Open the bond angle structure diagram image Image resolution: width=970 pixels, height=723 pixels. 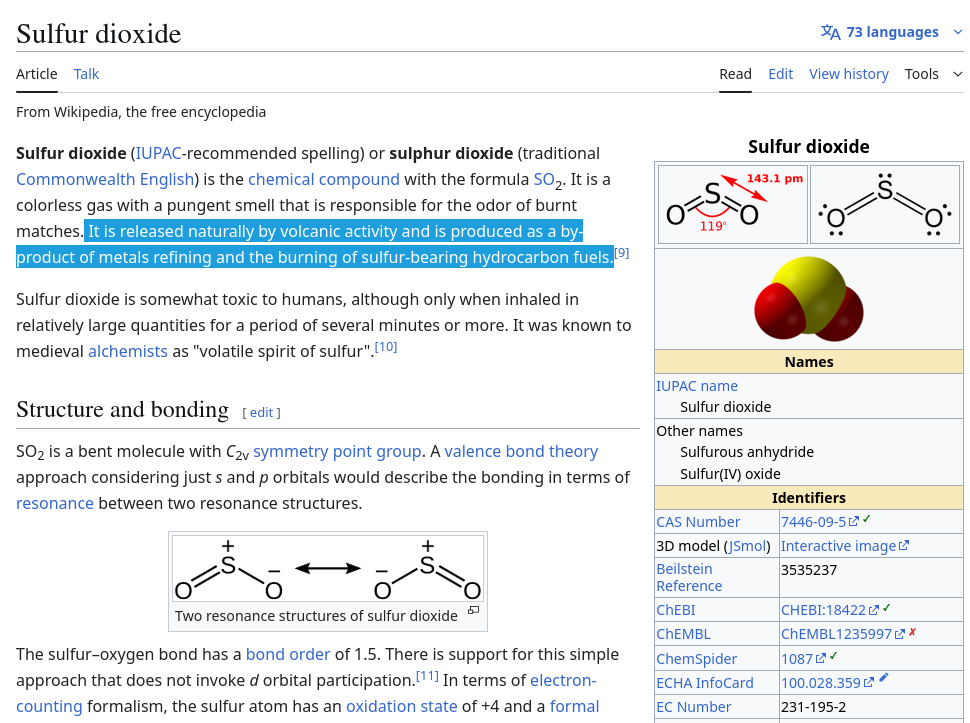point(732,204)
